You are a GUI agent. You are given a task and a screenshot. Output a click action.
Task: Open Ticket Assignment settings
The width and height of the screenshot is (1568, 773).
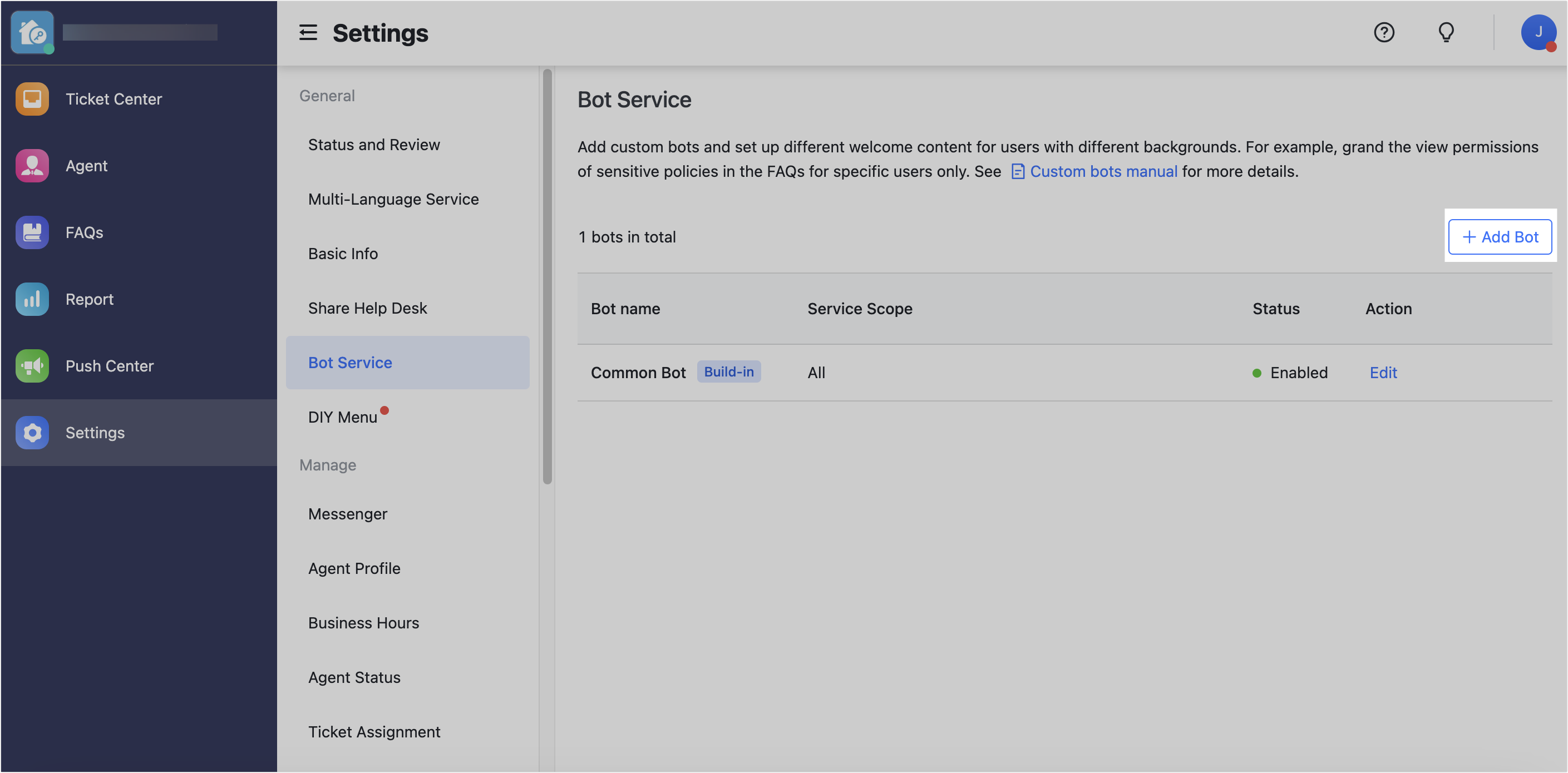374,731
